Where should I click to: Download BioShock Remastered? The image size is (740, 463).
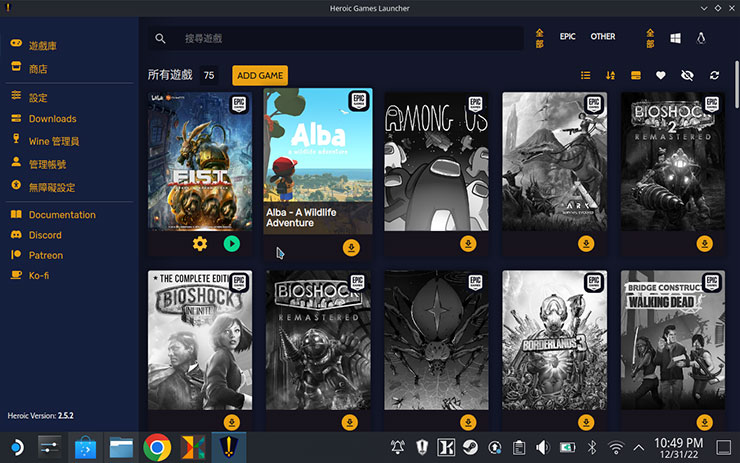click(x=350, y=422)
